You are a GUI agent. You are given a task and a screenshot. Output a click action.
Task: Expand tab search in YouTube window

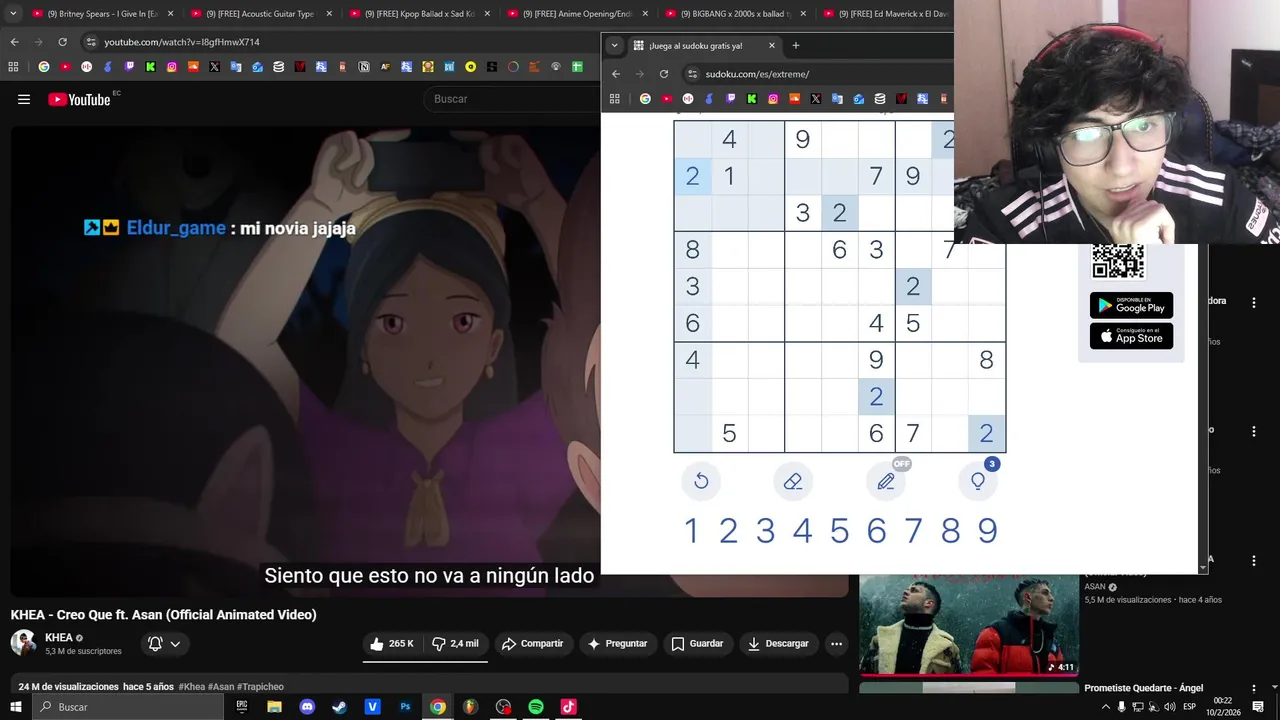click(x=13, y=14)
